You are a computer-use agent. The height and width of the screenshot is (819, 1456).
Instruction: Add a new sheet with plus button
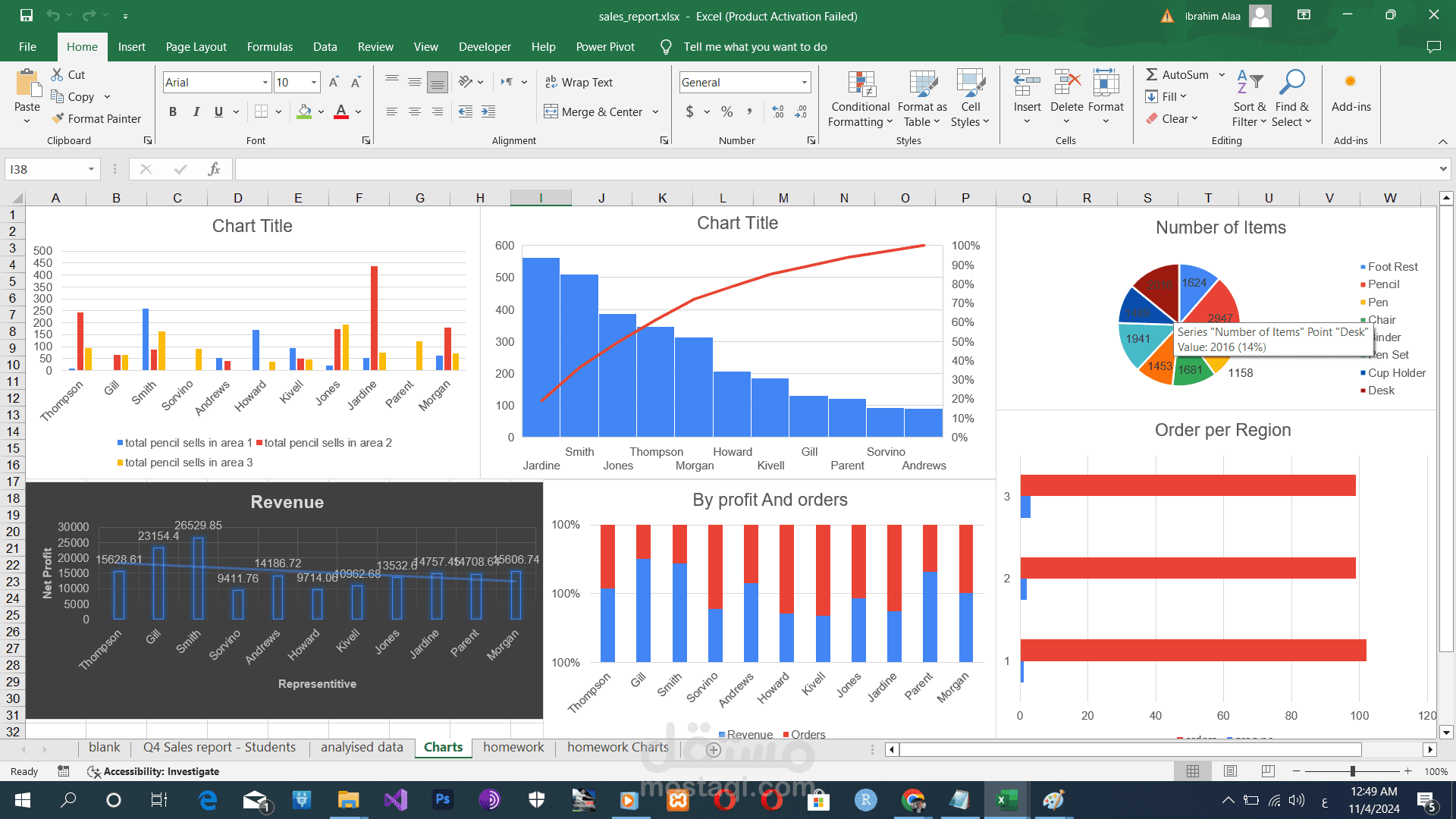(x=714, y=749)
